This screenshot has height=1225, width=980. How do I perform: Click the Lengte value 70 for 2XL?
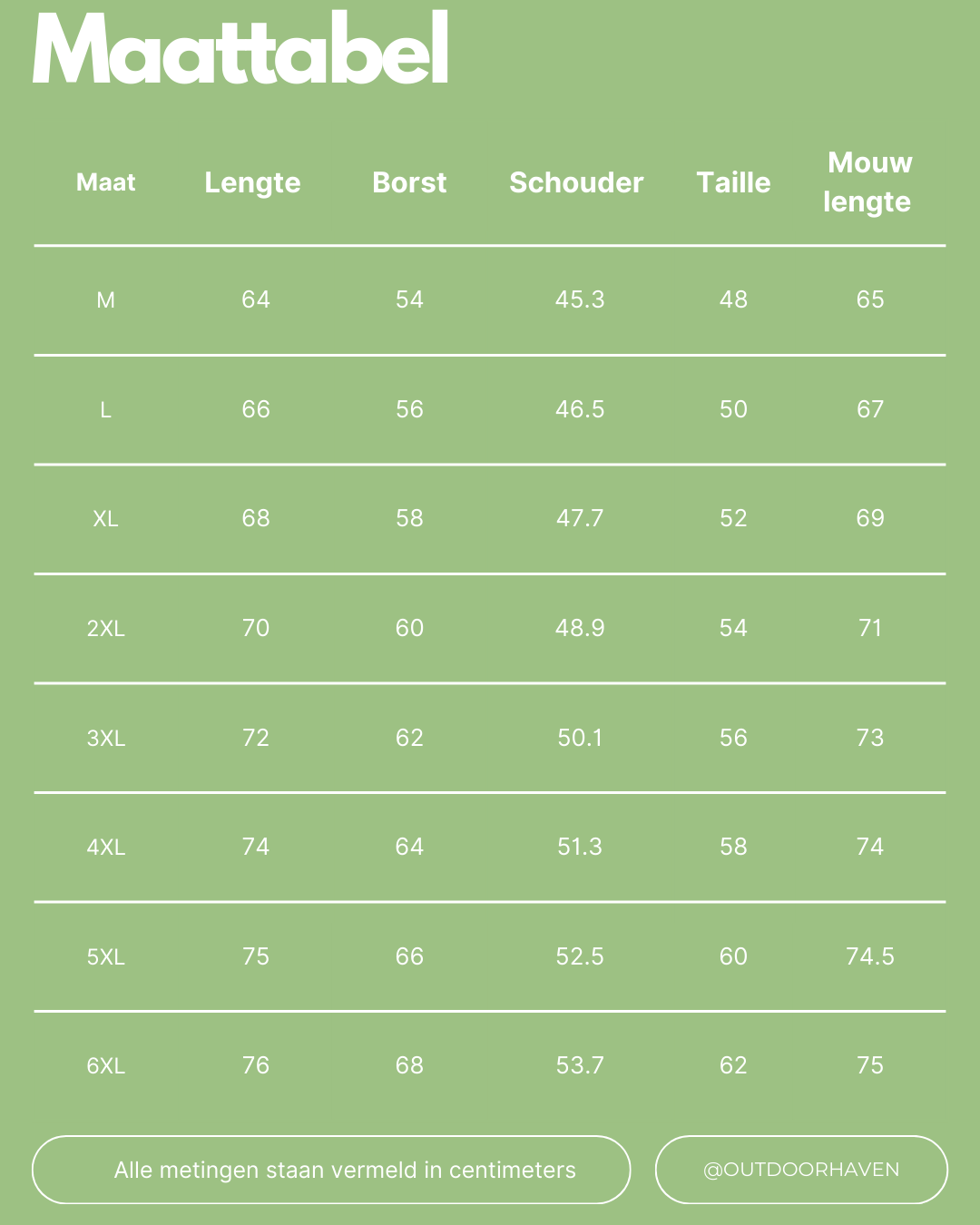[256, 628]
